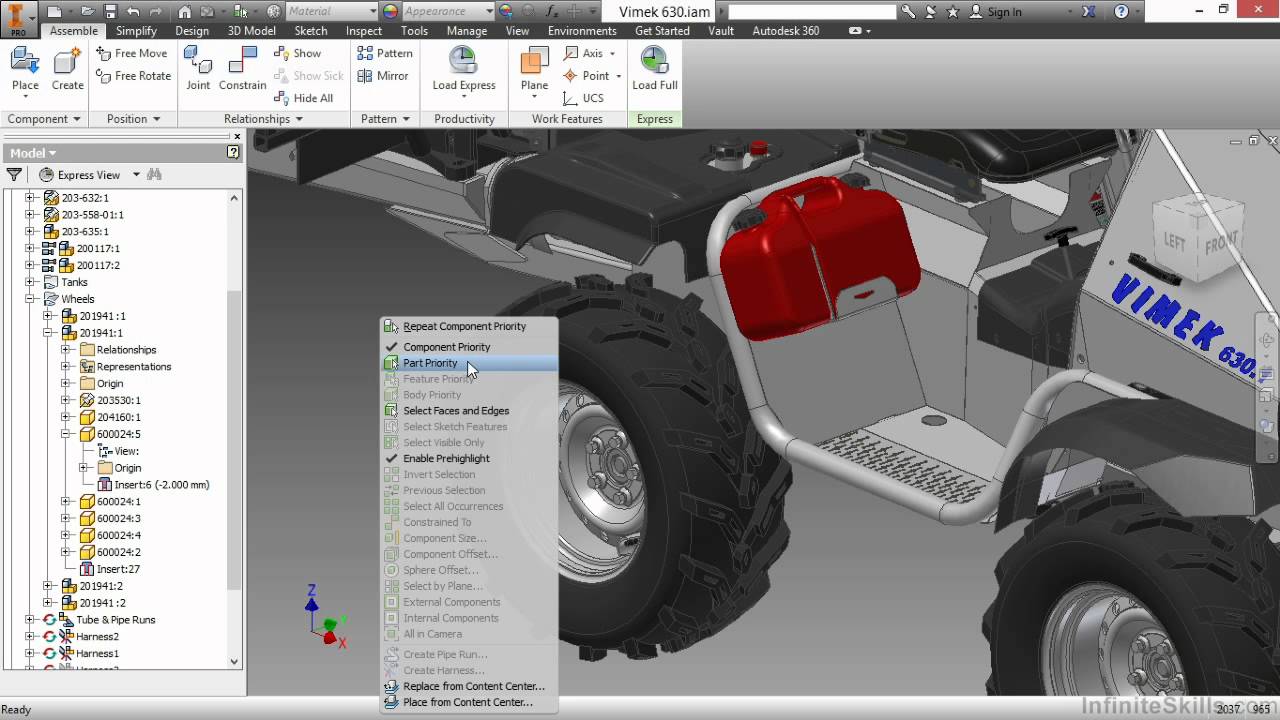Click the Save icon in quick access toolbar
Image resolution: width=1280 pixels, height=720 pixels.
(x=110, y=12)
